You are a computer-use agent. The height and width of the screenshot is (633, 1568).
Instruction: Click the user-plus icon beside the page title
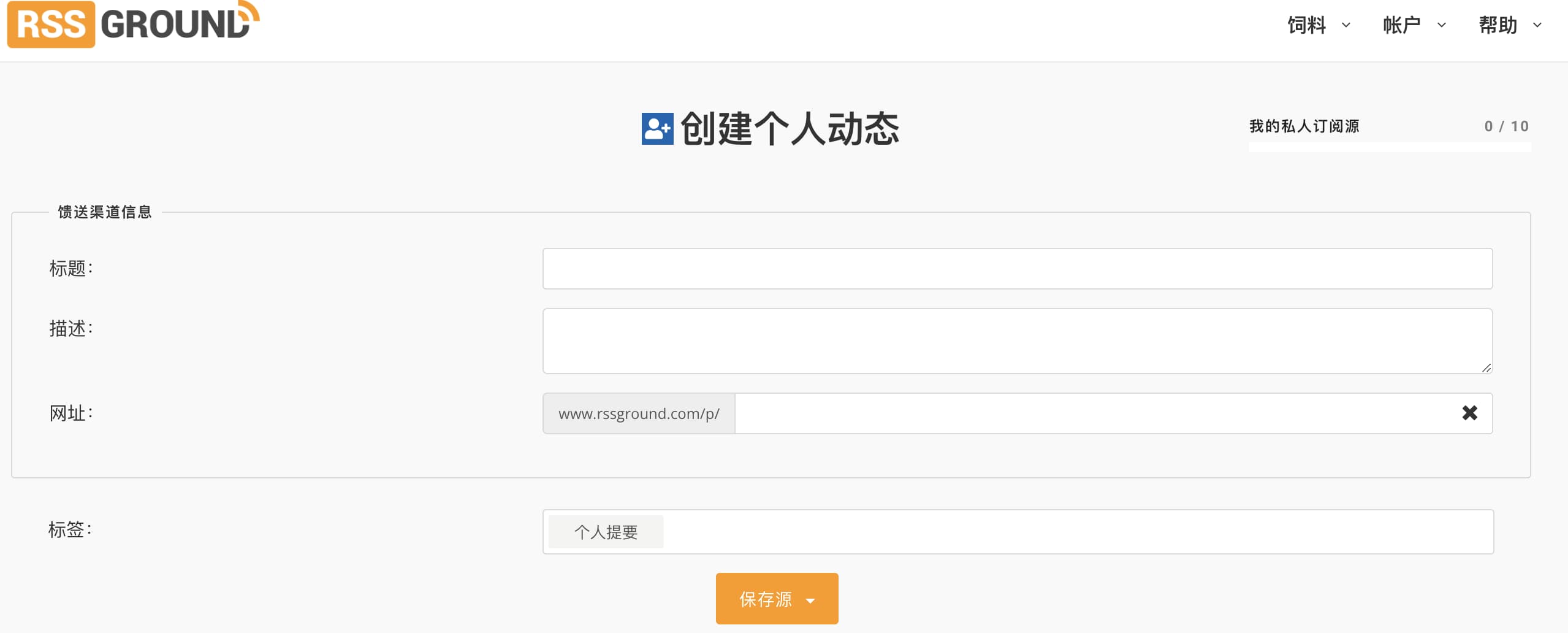point(657,129)
